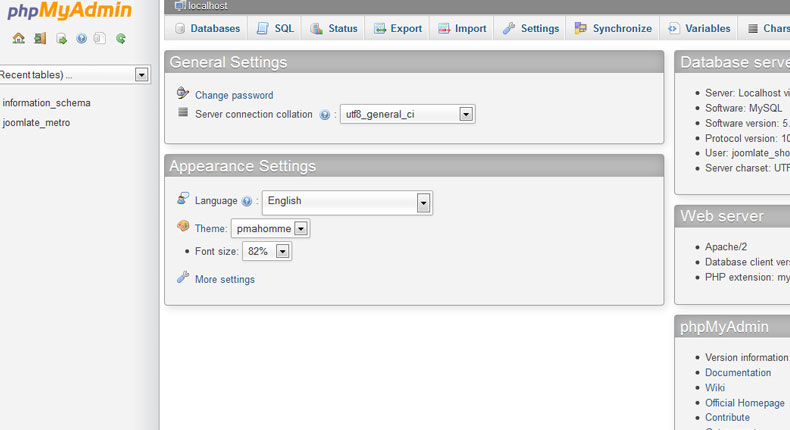The width and height of the screenshot is (790, 430).
Task: Open the query window icon in sidebar
Action: [x=61, y=39]
